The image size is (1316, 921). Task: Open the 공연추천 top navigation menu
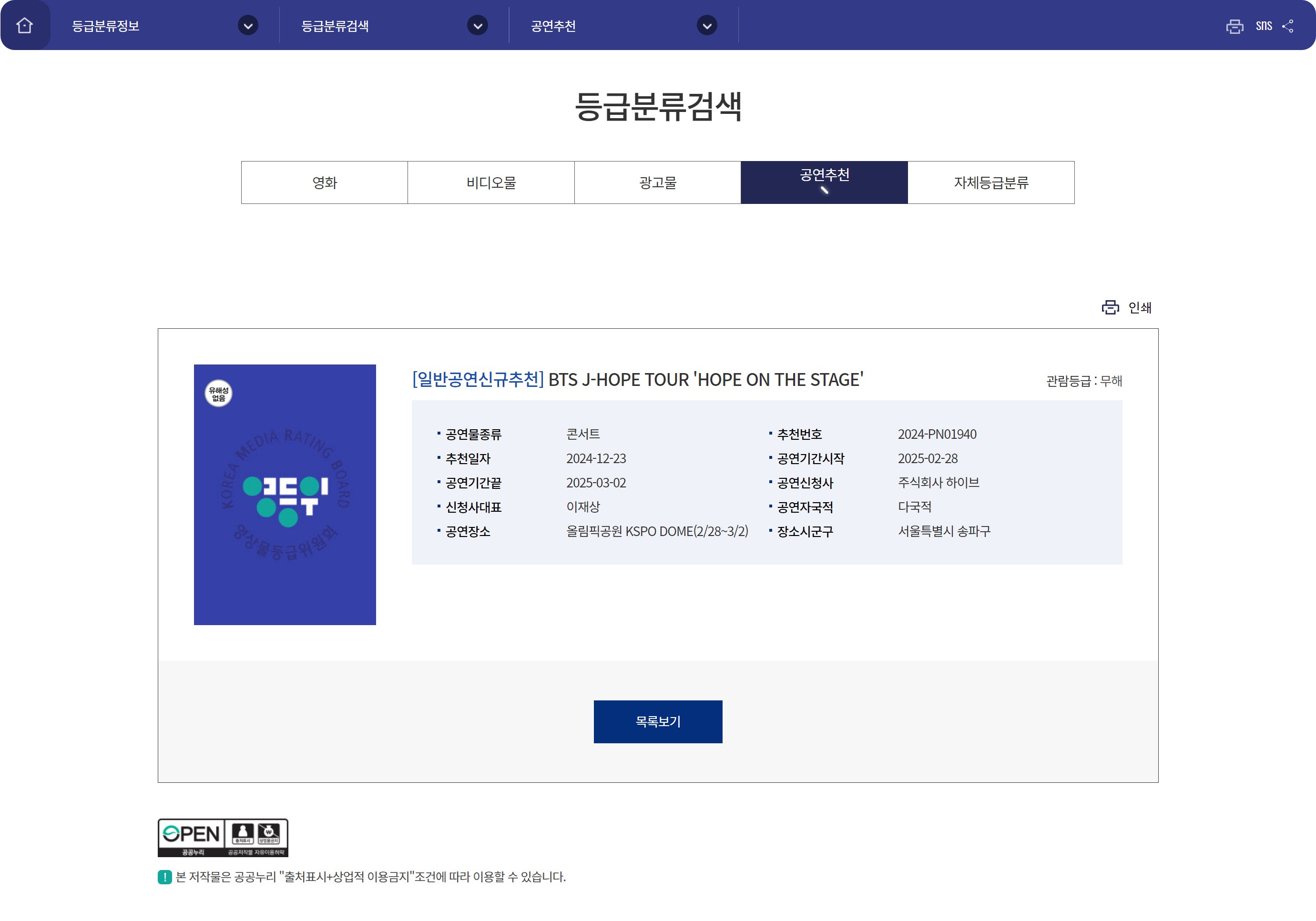coord(553,26)
